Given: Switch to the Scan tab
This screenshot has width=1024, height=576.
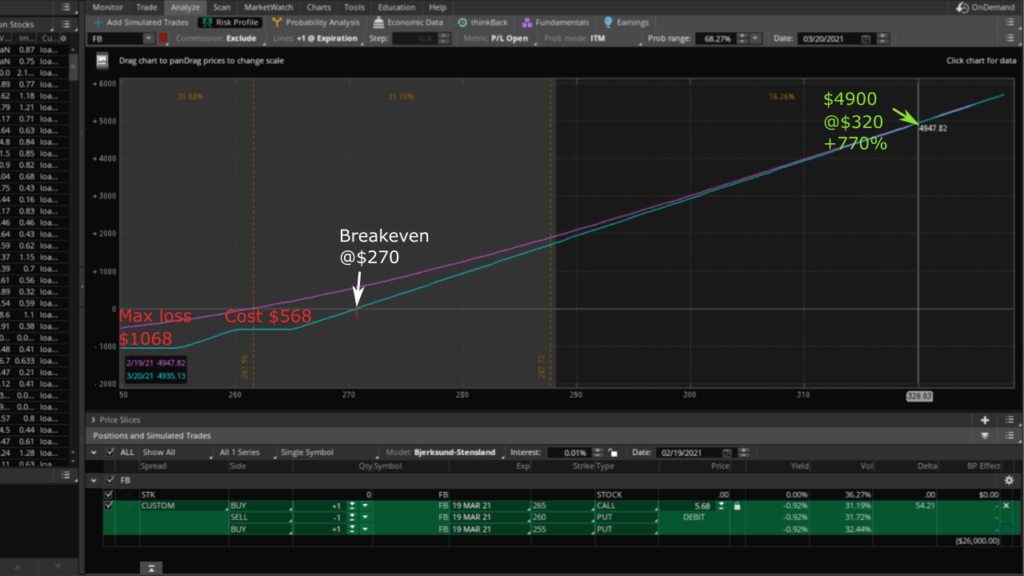Looking at the screenshot, I should click(x=221, y=7).
